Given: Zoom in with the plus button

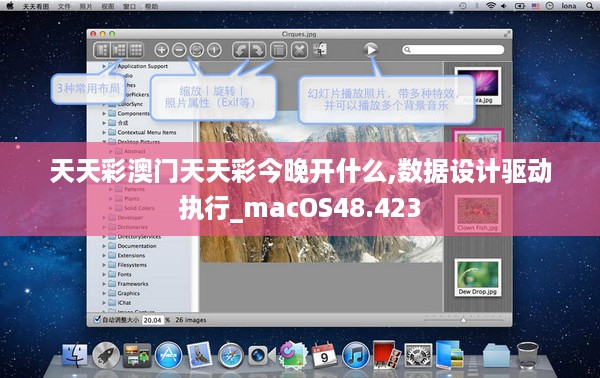Looking at the screenshot, I should tap(161, 50).
